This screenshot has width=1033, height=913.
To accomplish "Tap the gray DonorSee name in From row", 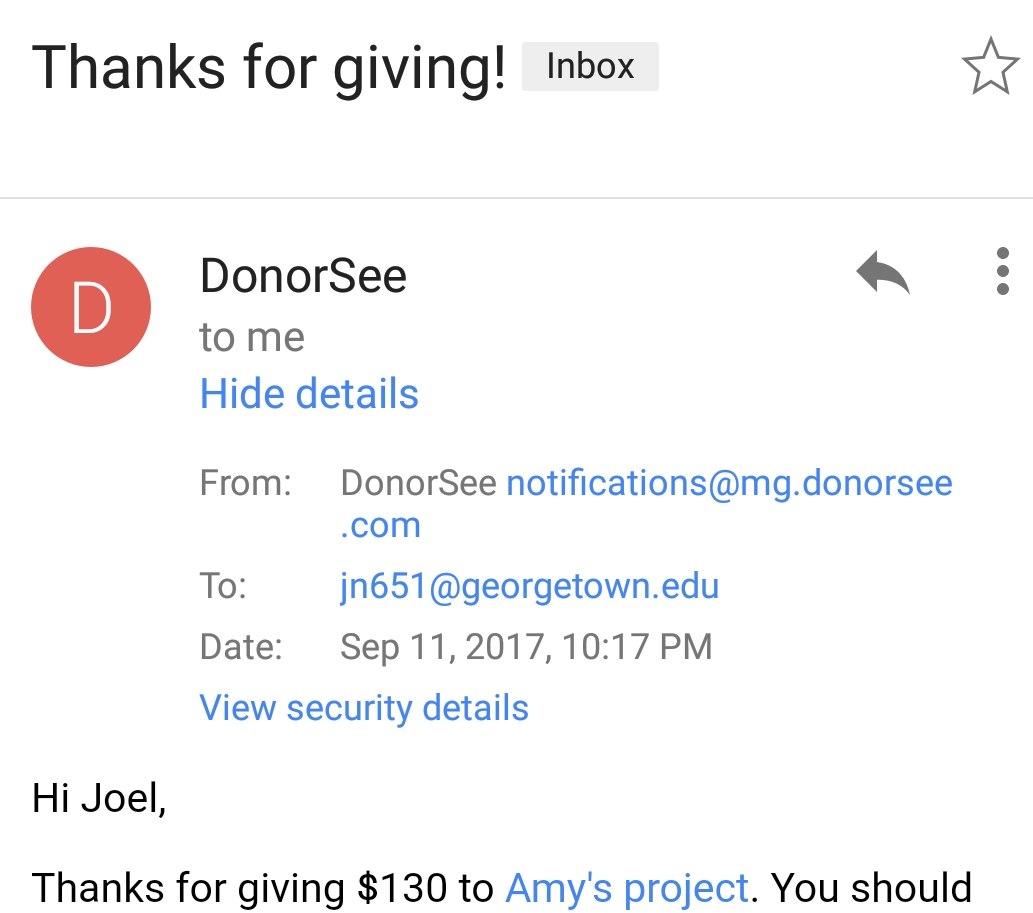I will tap(418, 484).
